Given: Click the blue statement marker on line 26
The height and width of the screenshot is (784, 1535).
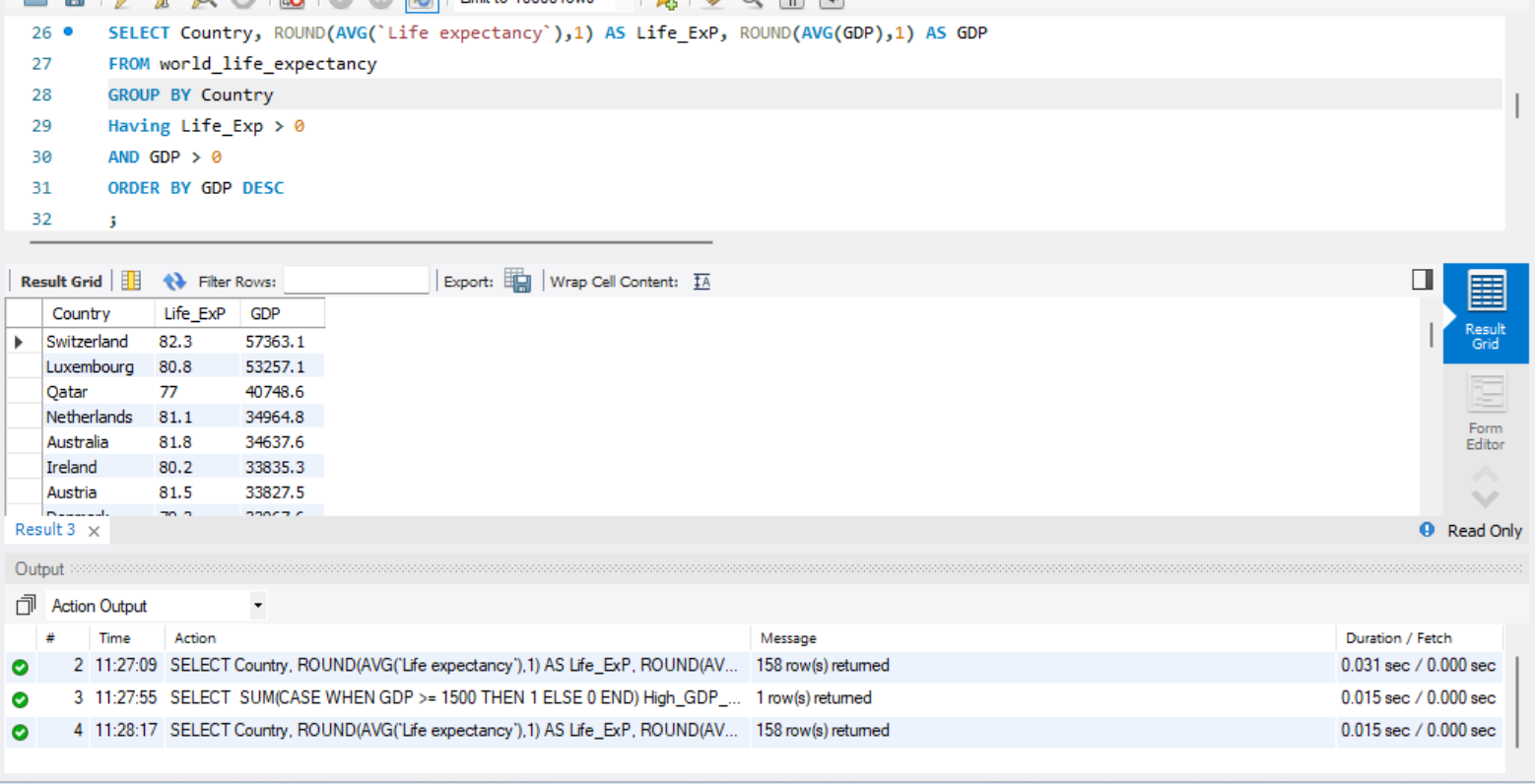Looking at the screenshot, I should (x=68, y=32).
